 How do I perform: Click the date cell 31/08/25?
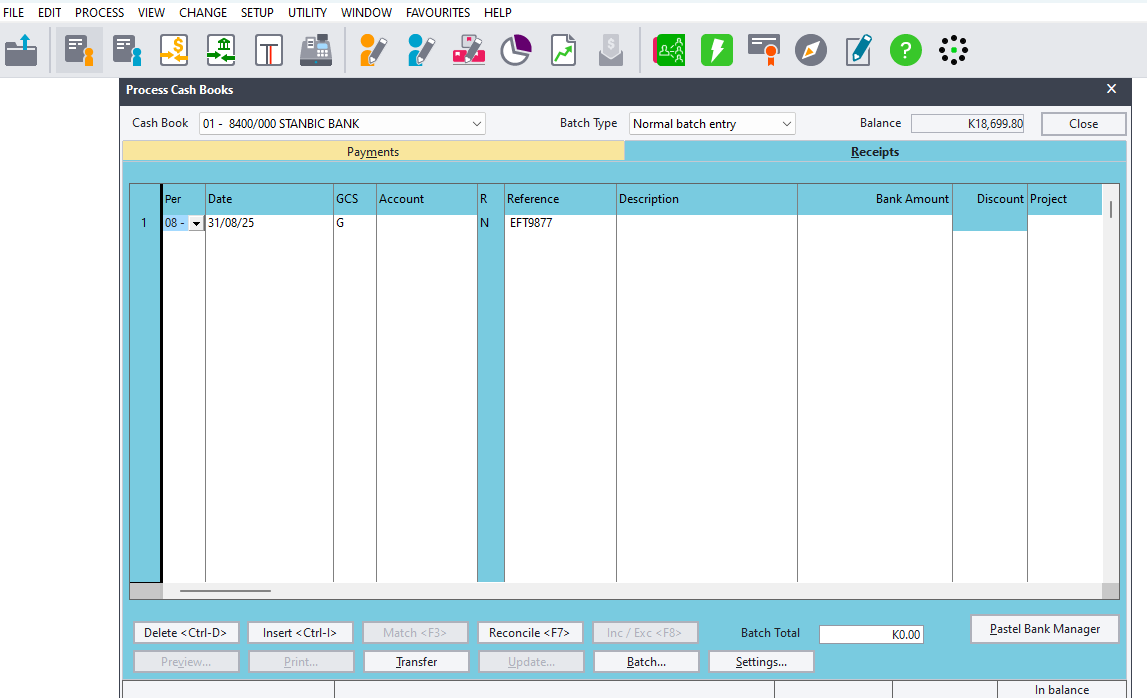(x=269, y=223)
